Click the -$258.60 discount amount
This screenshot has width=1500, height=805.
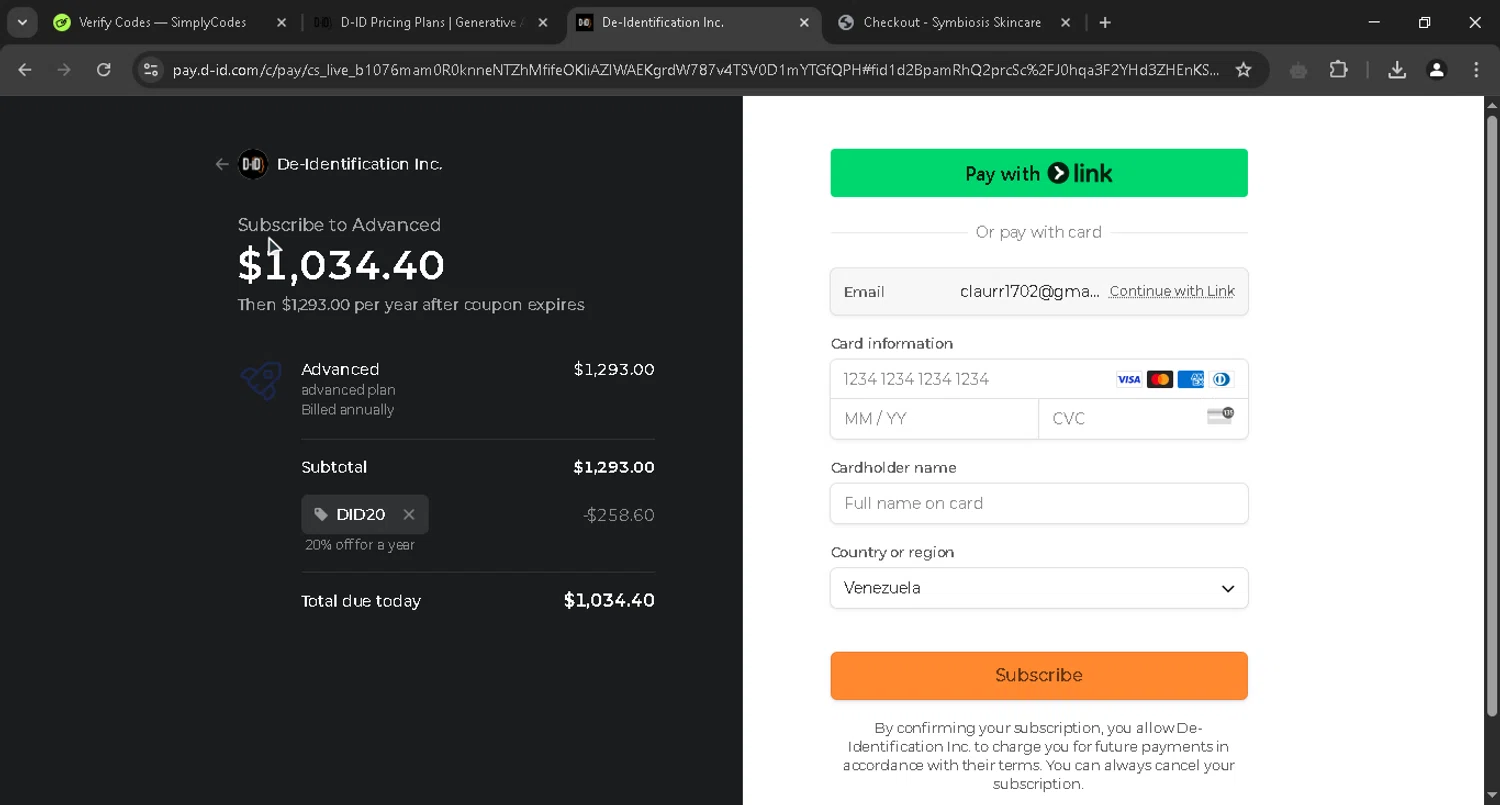tap(618, 515)
